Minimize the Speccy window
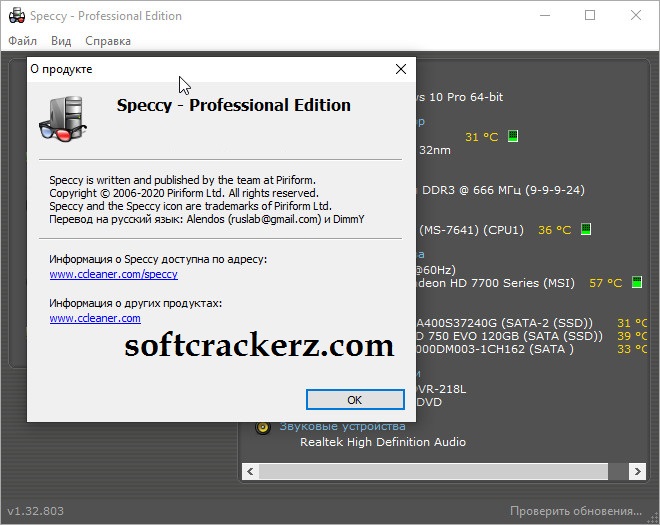This screenshot has width=660, height=525. pyautogui.click(x=545, y=16)
